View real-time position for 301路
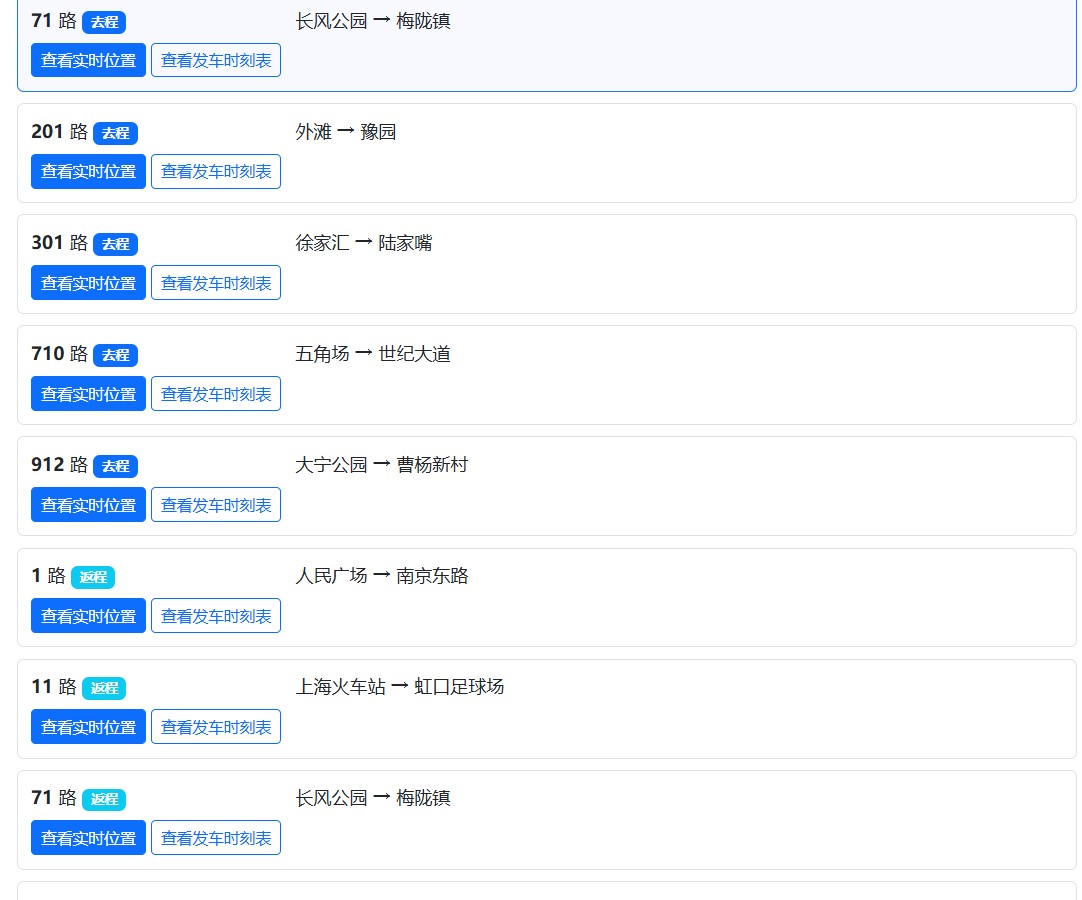The image size is (1082, 900). pyautogui.click(x=88, y=282)
